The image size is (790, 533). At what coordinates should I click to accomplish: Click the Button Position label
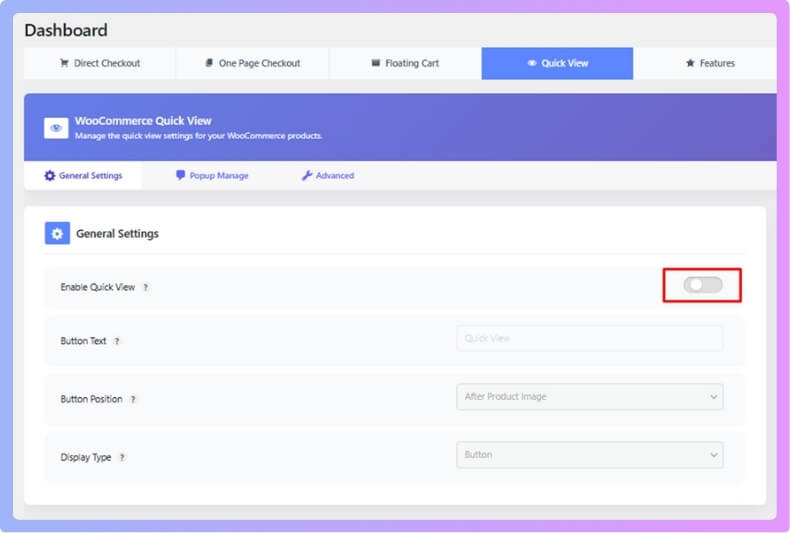coord(91,399)
